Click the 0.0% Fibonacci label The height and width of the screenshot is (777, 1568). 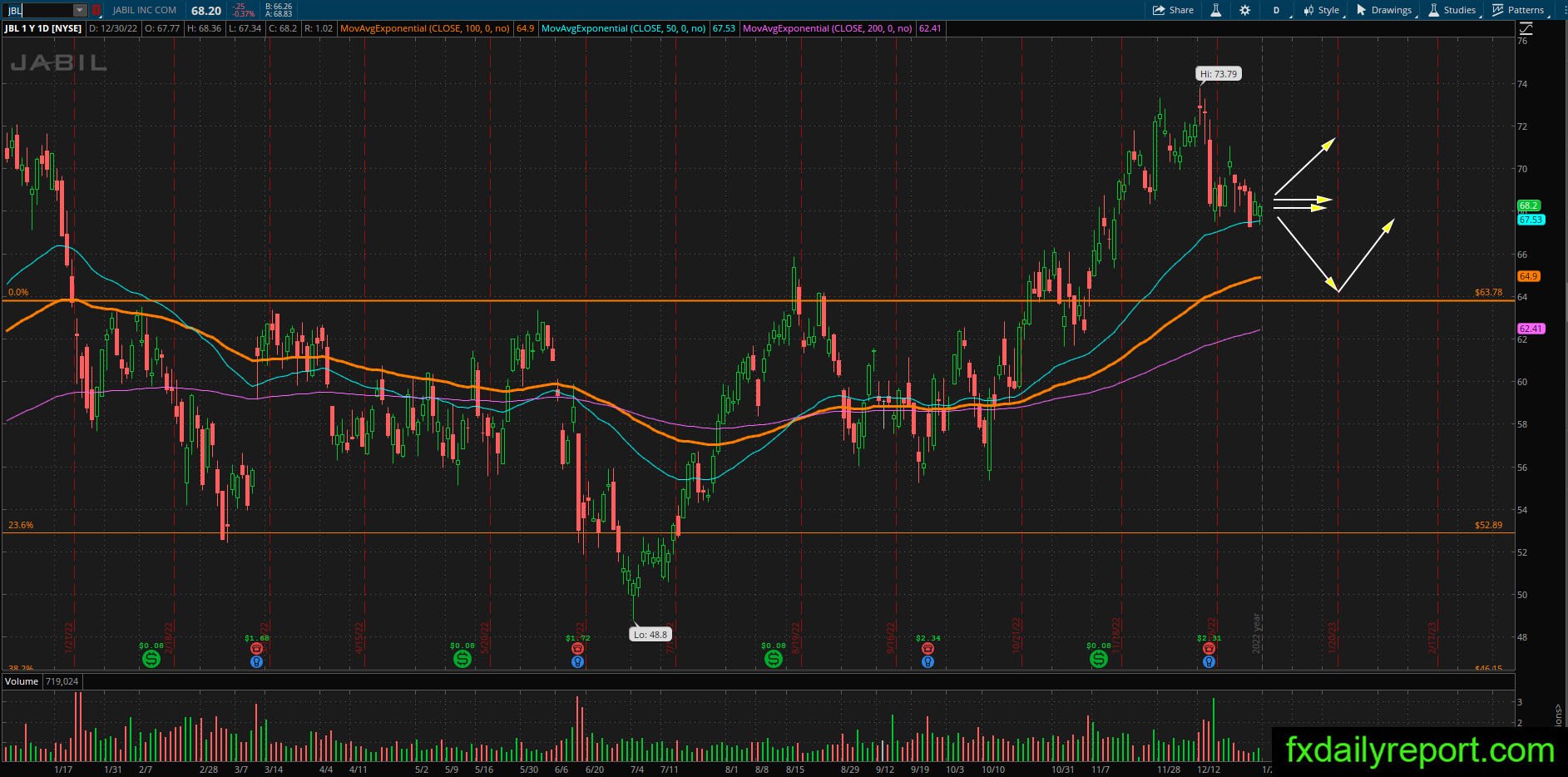[18, 292]
